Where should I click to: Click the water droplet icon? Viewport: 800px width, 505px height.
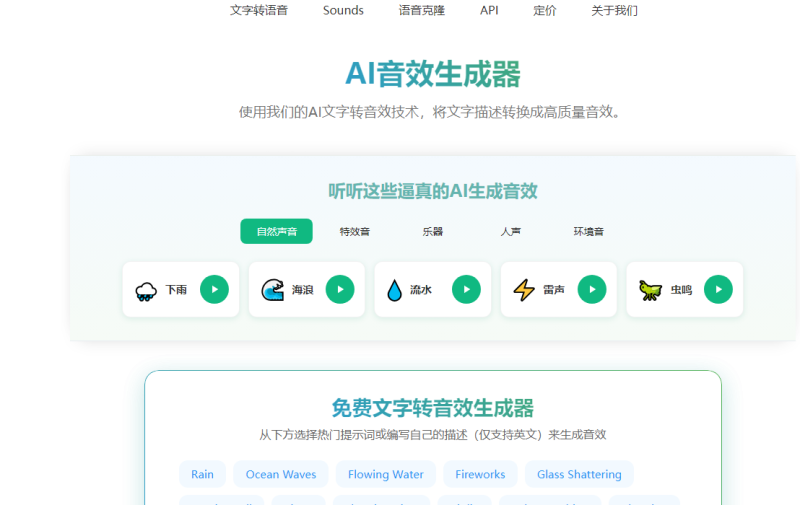[x=394, y=291]
